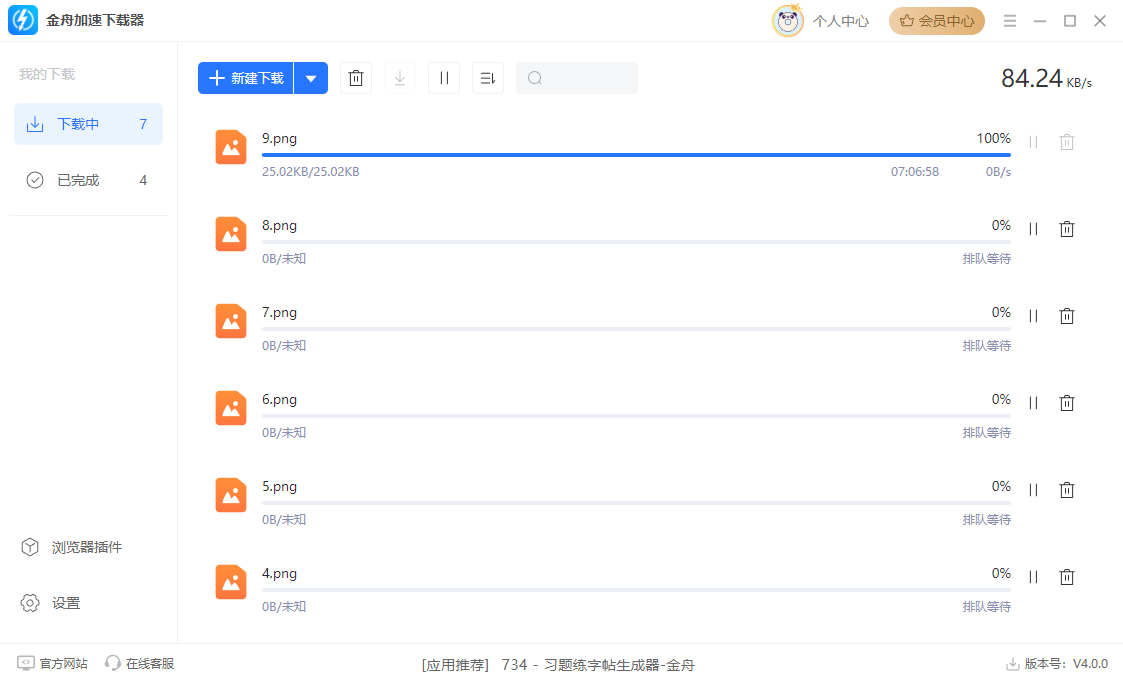This screenshot has height=684, width=1123.
Task: Select the resume-all downloads icon
Action: click(x=400, y=77)
